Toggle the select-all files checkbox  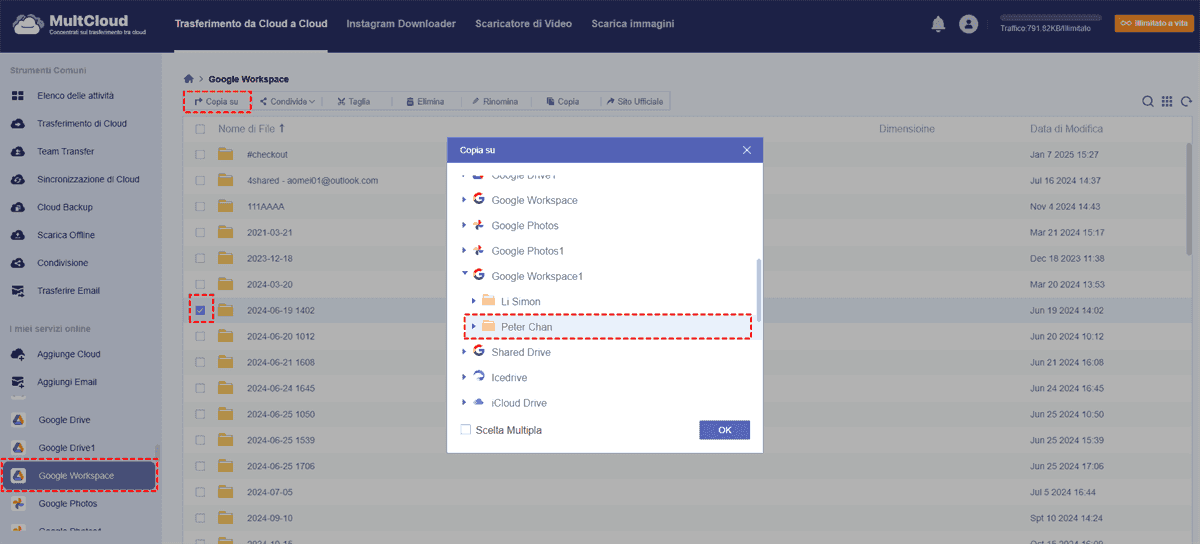coord(200,129)
